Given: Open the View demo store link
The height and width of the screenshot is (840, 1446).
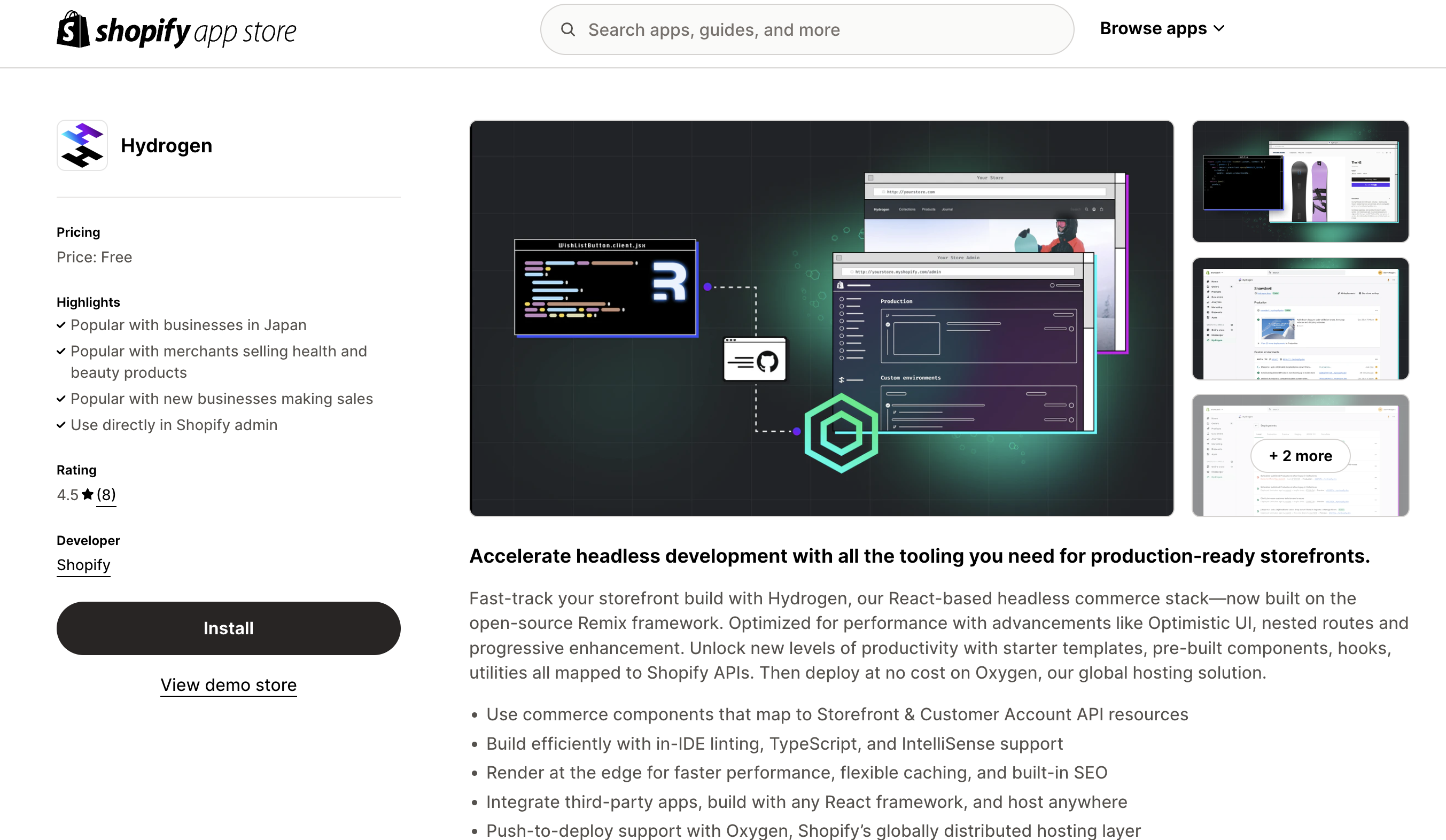Looking at the screenshot, I should tap(228, 685).
